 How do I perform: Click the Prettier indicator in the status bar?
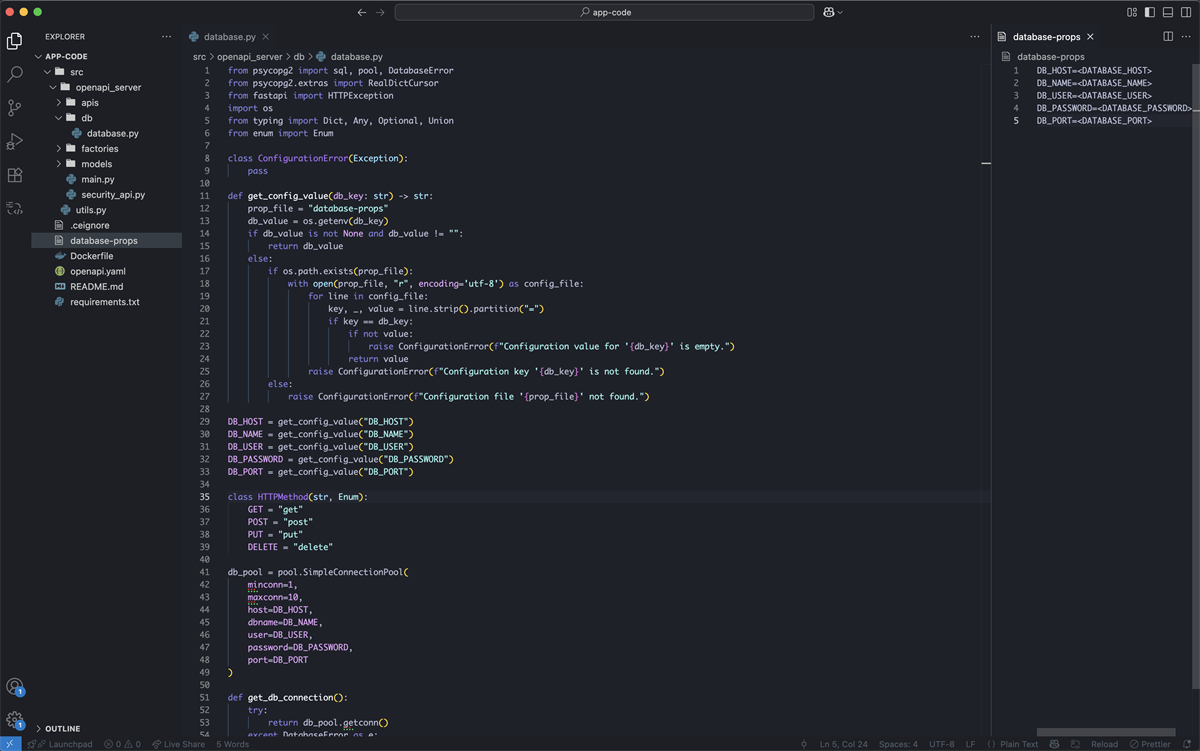(x=1151, y=744)
